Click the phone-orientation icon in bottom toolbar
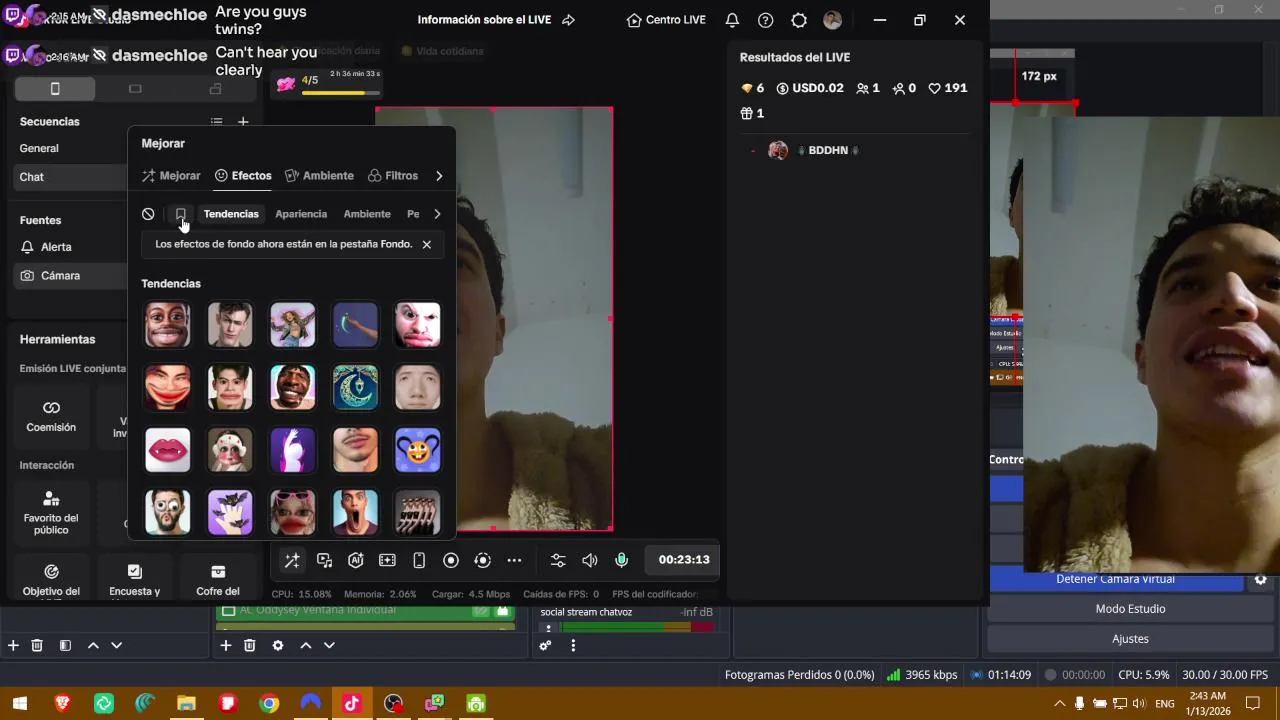 click(419, 560)
